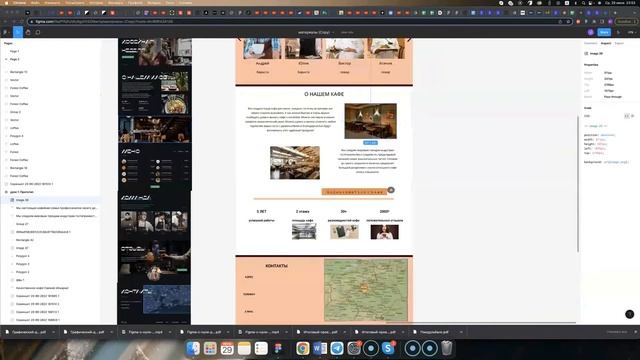This screenshot has height=360, width=640.
Task: Click the Present play icon
Action: tap(618, 32)
